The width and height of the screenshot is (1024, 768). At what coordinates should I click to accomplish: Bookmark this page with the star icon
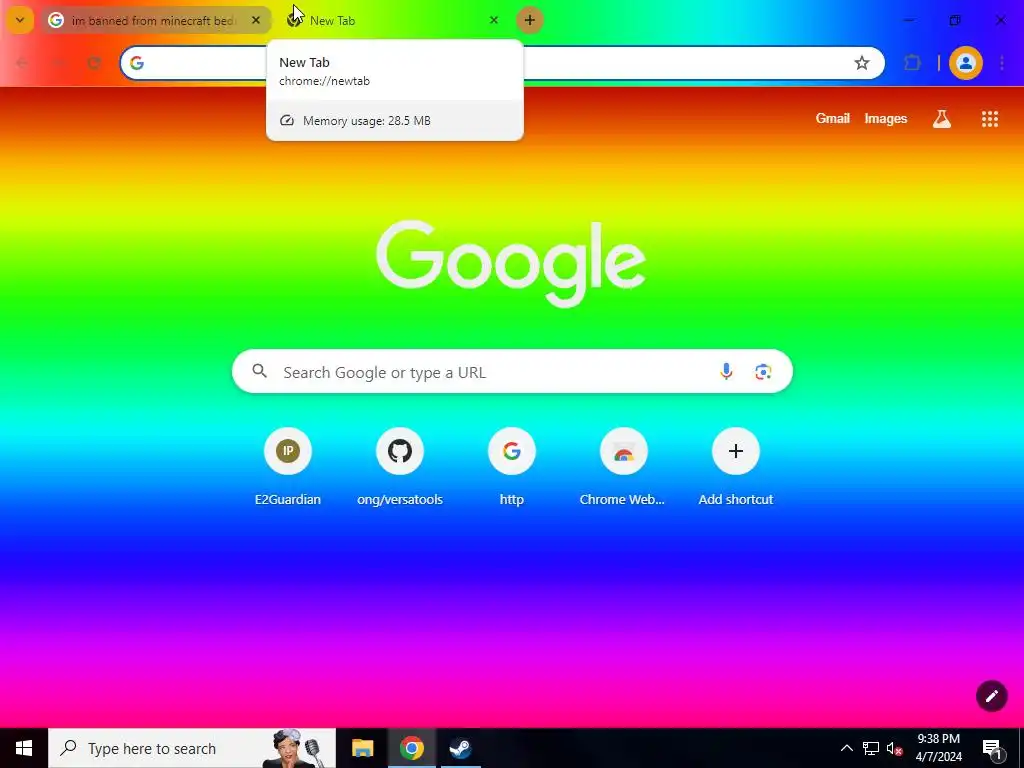(x=861, y=63)
